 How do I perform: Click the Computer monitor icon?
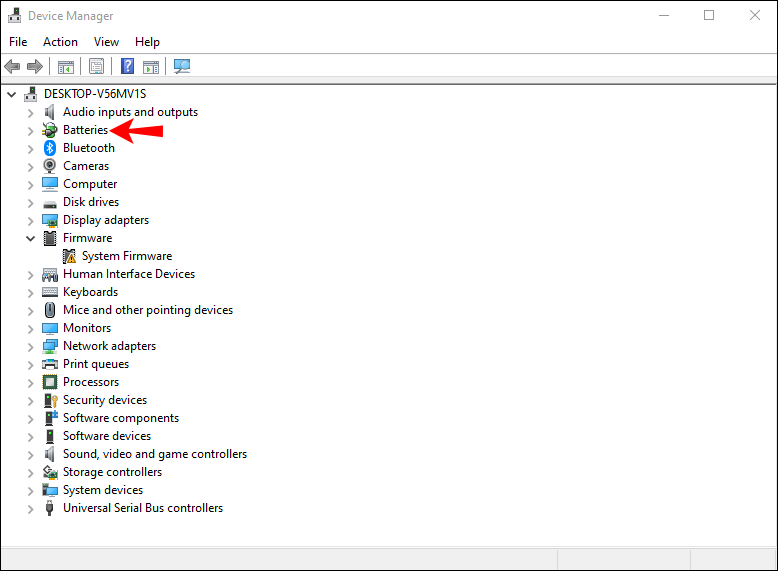[x=50, y=184]
